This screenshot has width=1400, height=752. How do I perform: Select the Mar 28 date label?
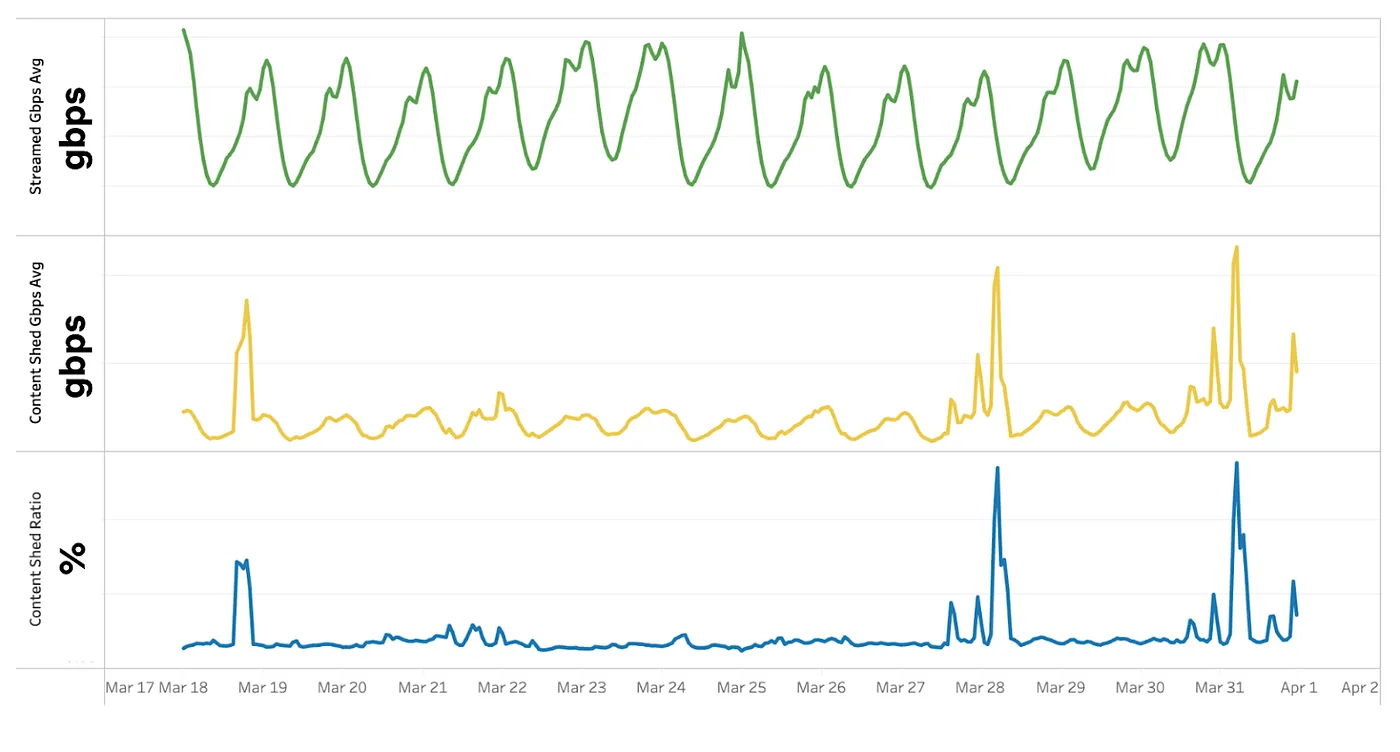pos(980,688)
